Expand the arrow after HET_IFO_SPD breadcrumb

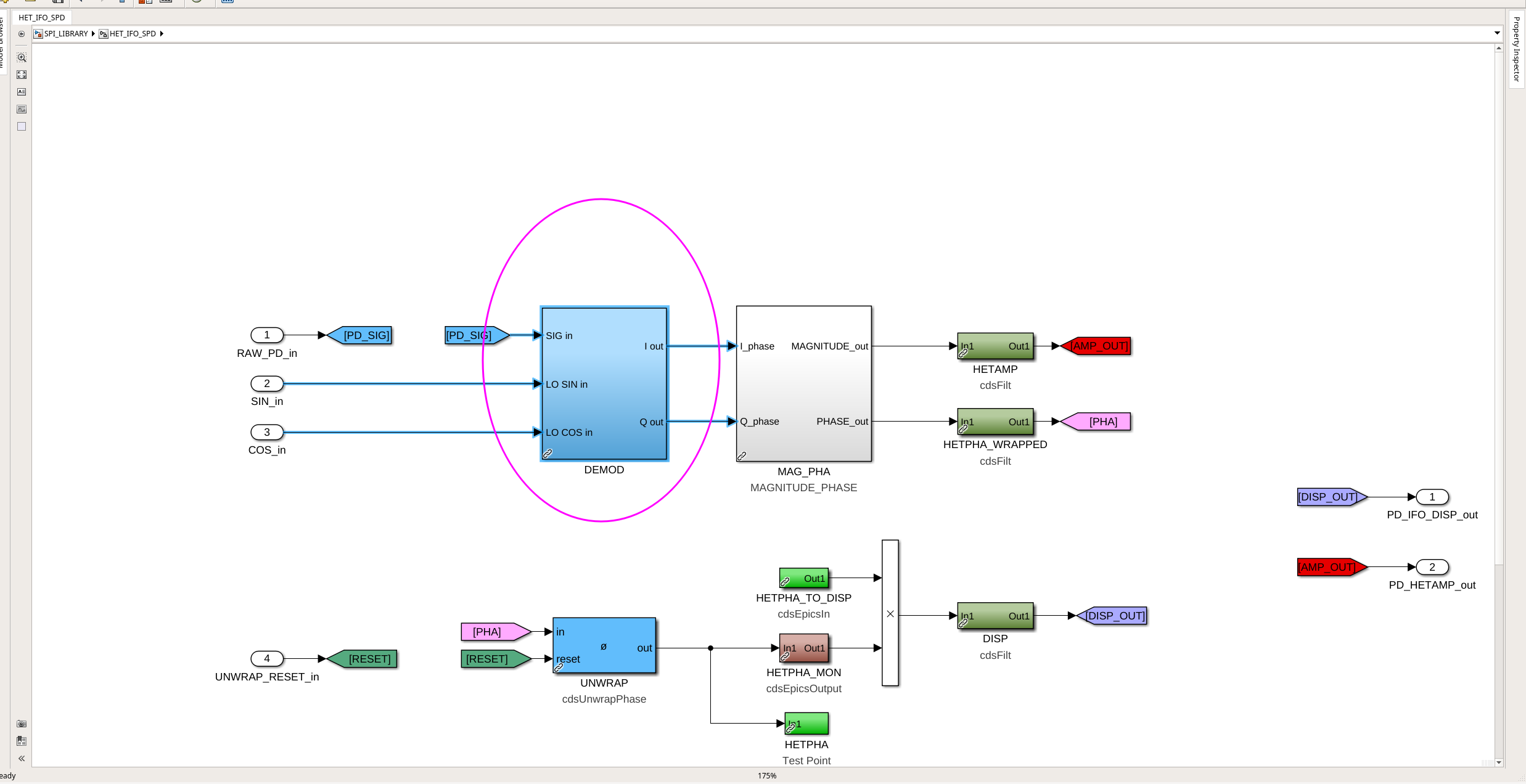pos(162,34)
